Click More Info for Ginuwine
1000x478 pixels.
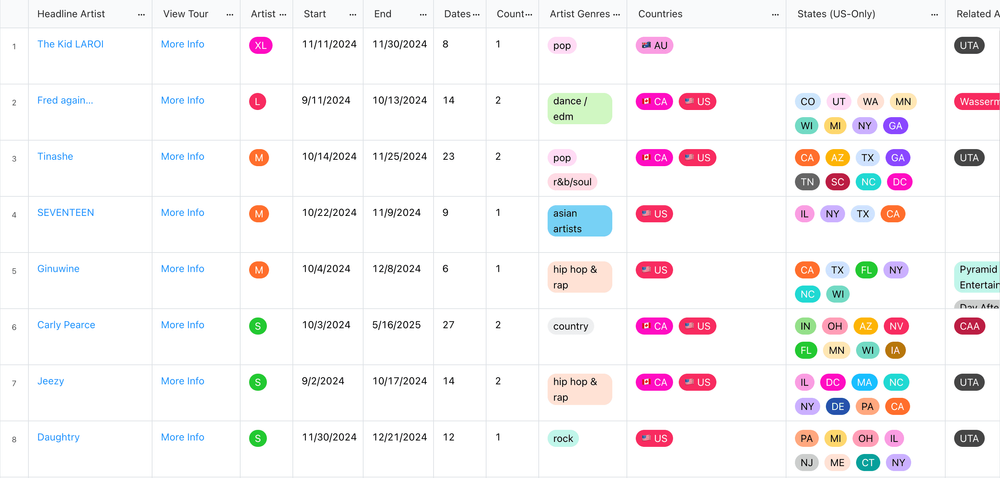182,268
